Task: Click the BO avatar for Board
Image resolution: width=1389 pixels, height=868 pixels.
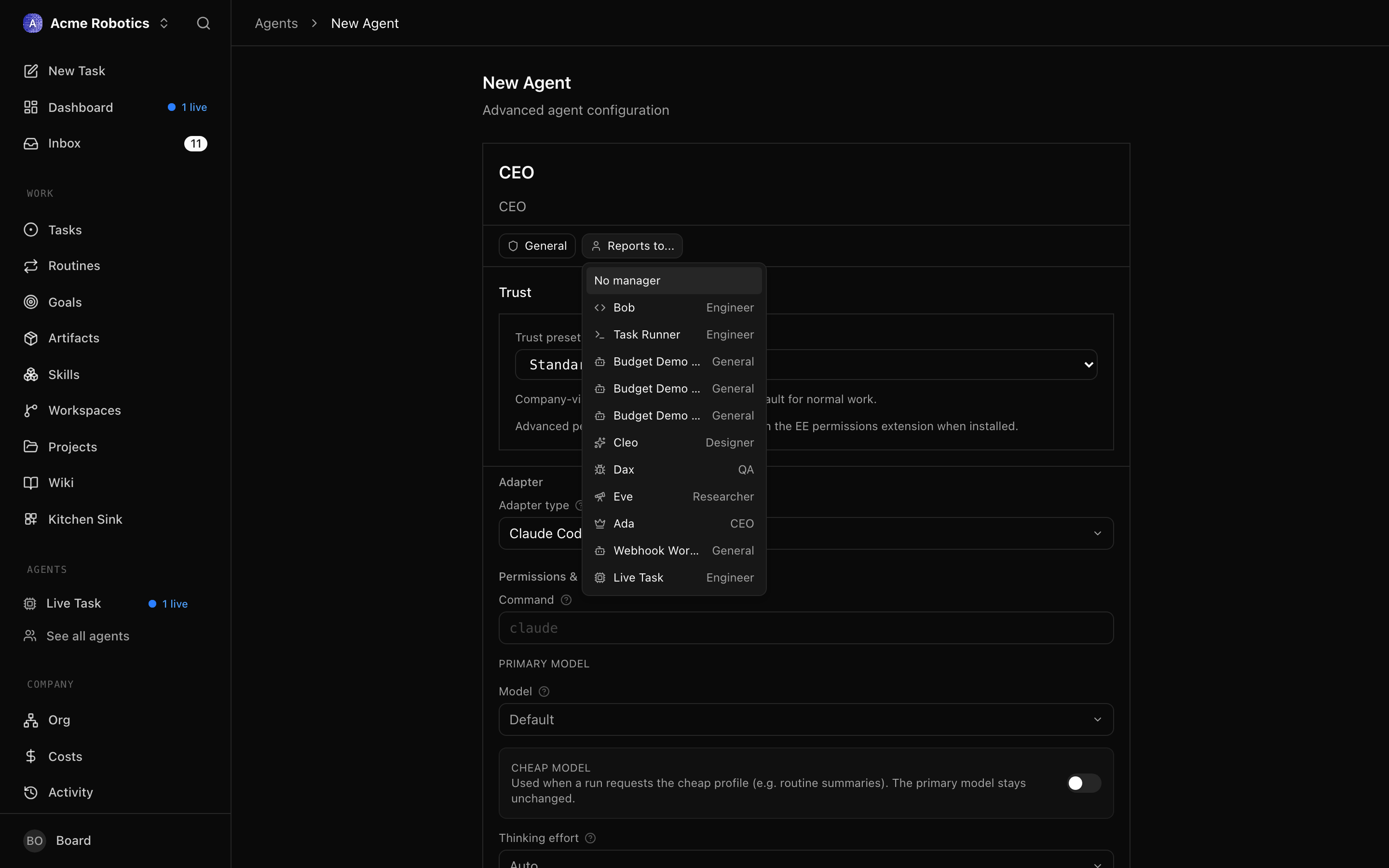Action: (x=34, y=841)
